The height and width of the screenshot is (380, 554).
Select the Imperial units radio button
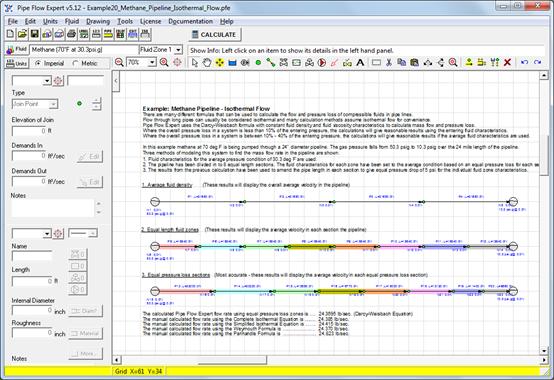pos(38,64)
